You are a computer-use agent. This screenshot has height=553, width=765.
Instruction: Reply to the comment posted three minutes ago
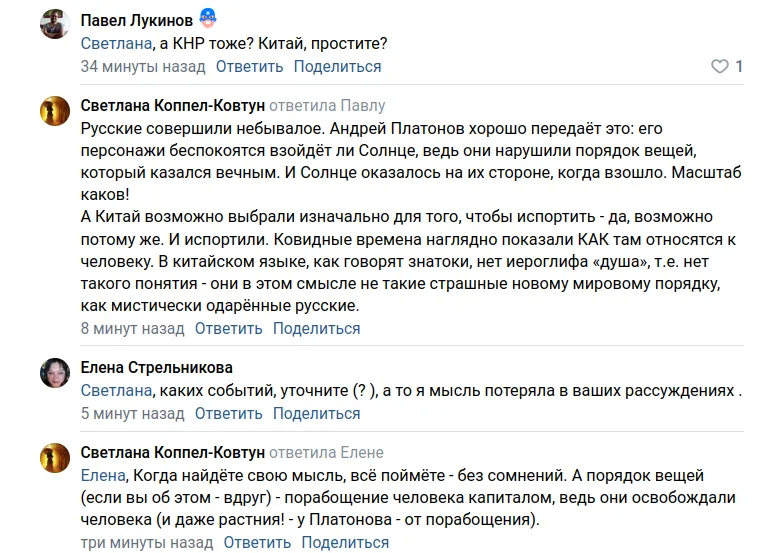(257, 543)
